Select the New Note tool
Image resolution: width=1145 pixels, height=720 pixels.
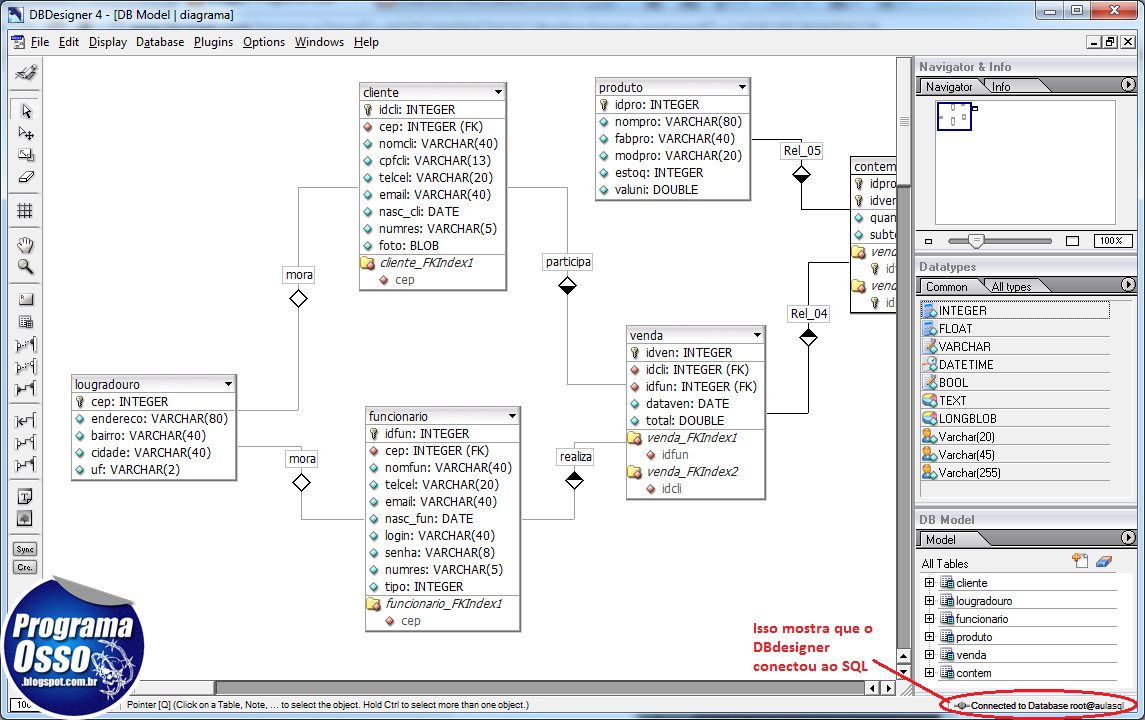26,497
